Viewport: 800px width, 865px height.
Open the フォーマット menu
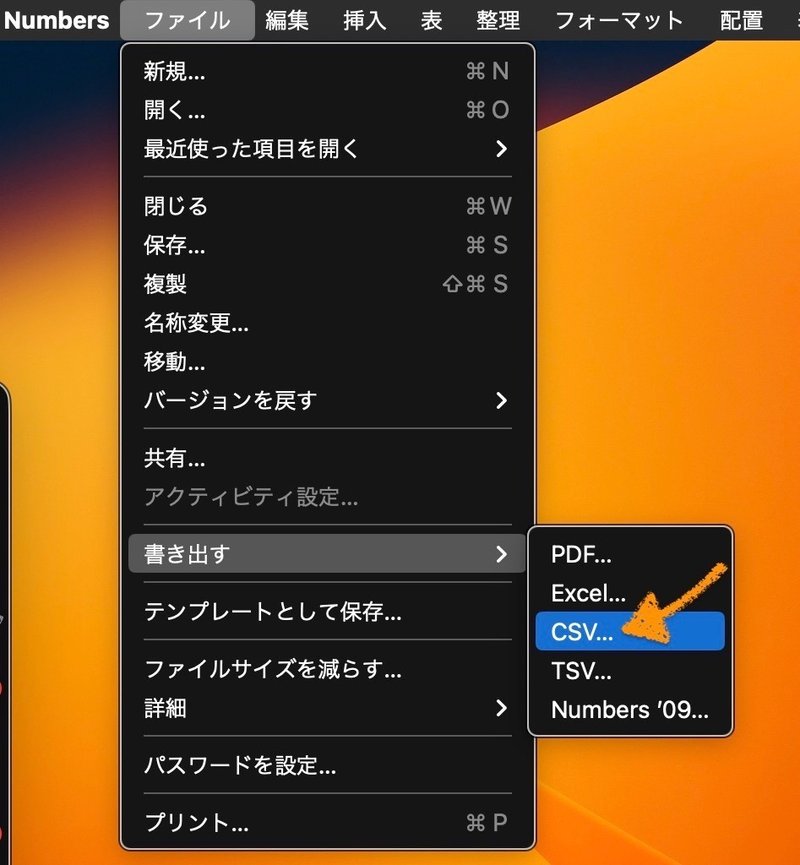coord(619,20)
